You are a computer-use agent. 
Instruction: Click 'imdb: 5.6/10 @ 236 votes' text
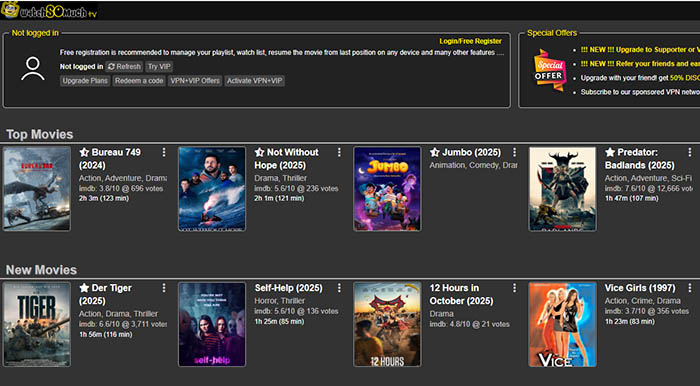pos(296,188)
